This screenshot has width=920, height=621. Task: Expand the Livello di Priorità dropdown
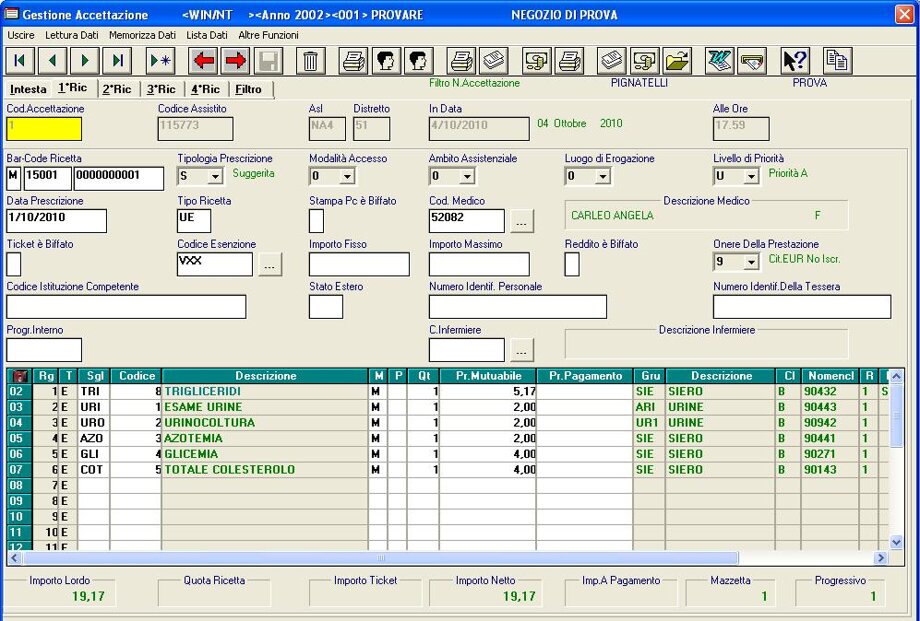click(750, 177)
